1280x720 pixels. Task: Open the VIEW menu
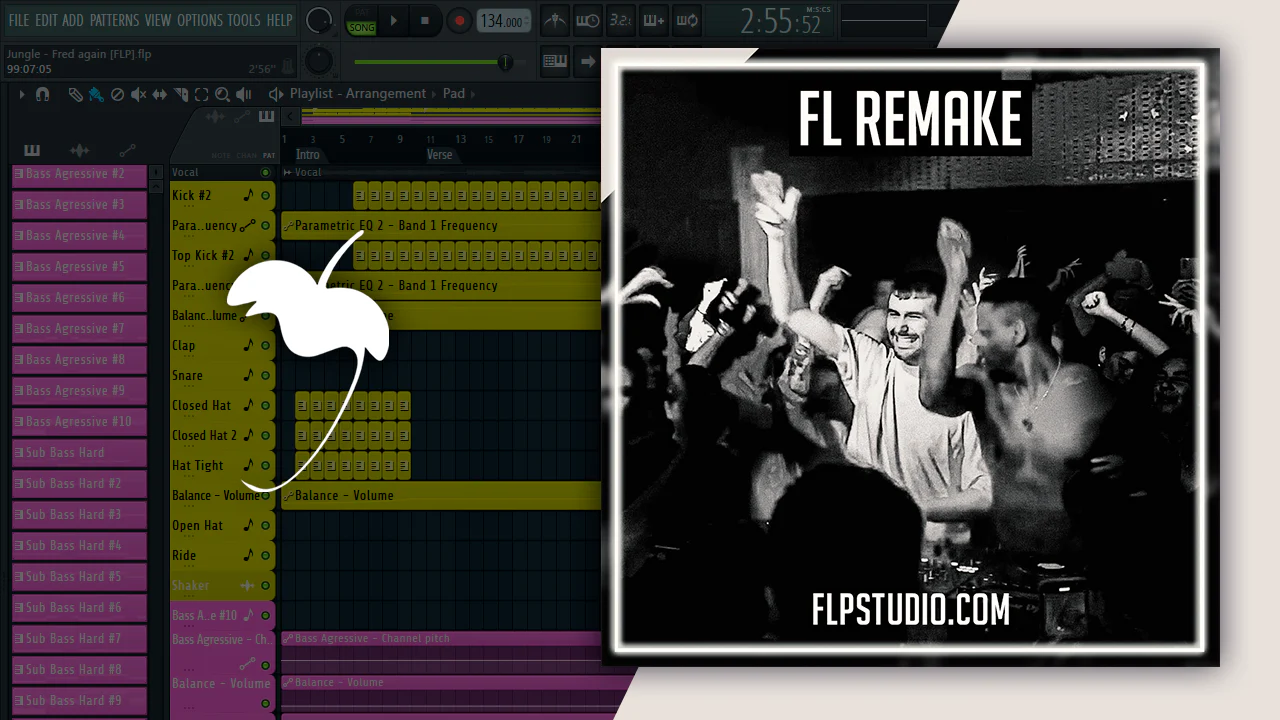pyautogui.click(x=158, y=20)
